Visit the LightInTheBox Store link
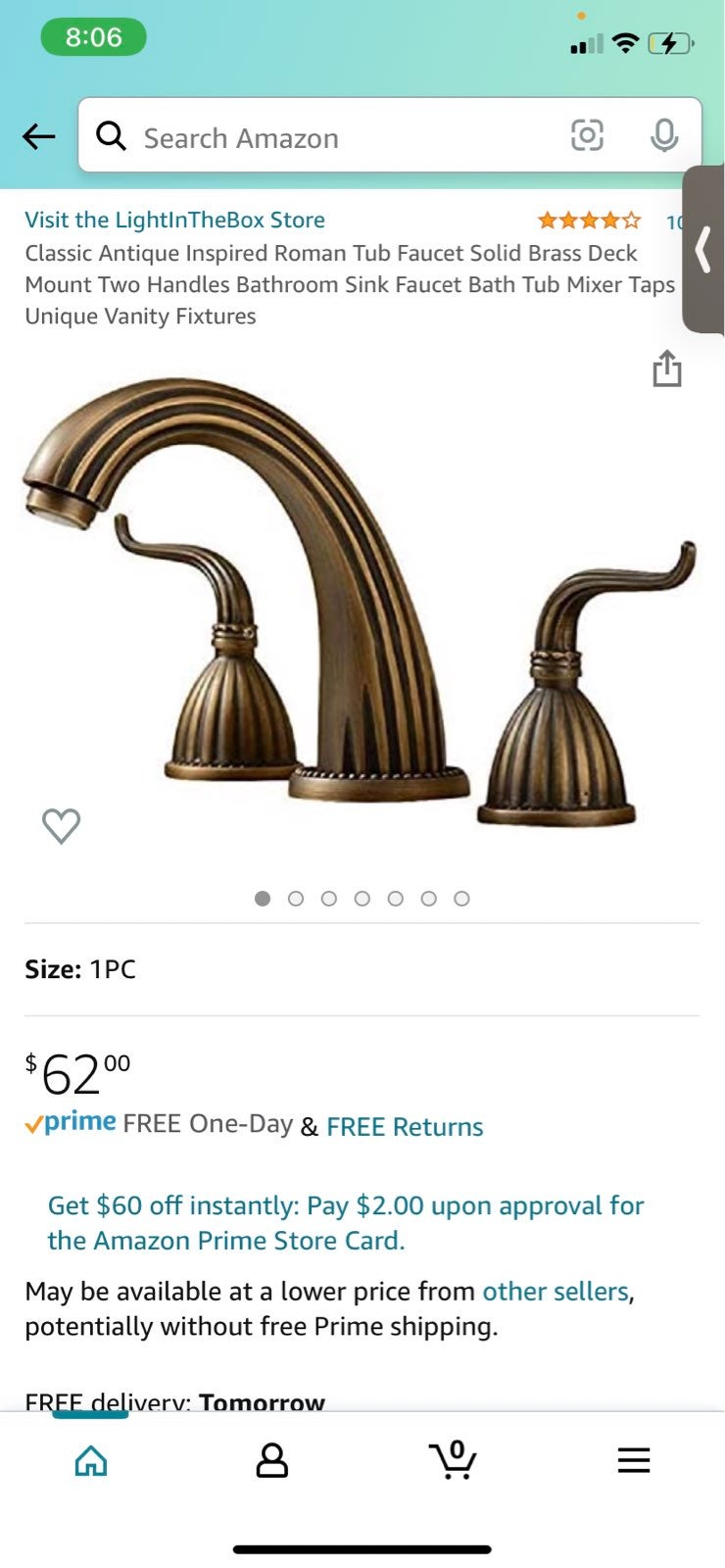Screen dimensions: 725x1568 [174, 220]
